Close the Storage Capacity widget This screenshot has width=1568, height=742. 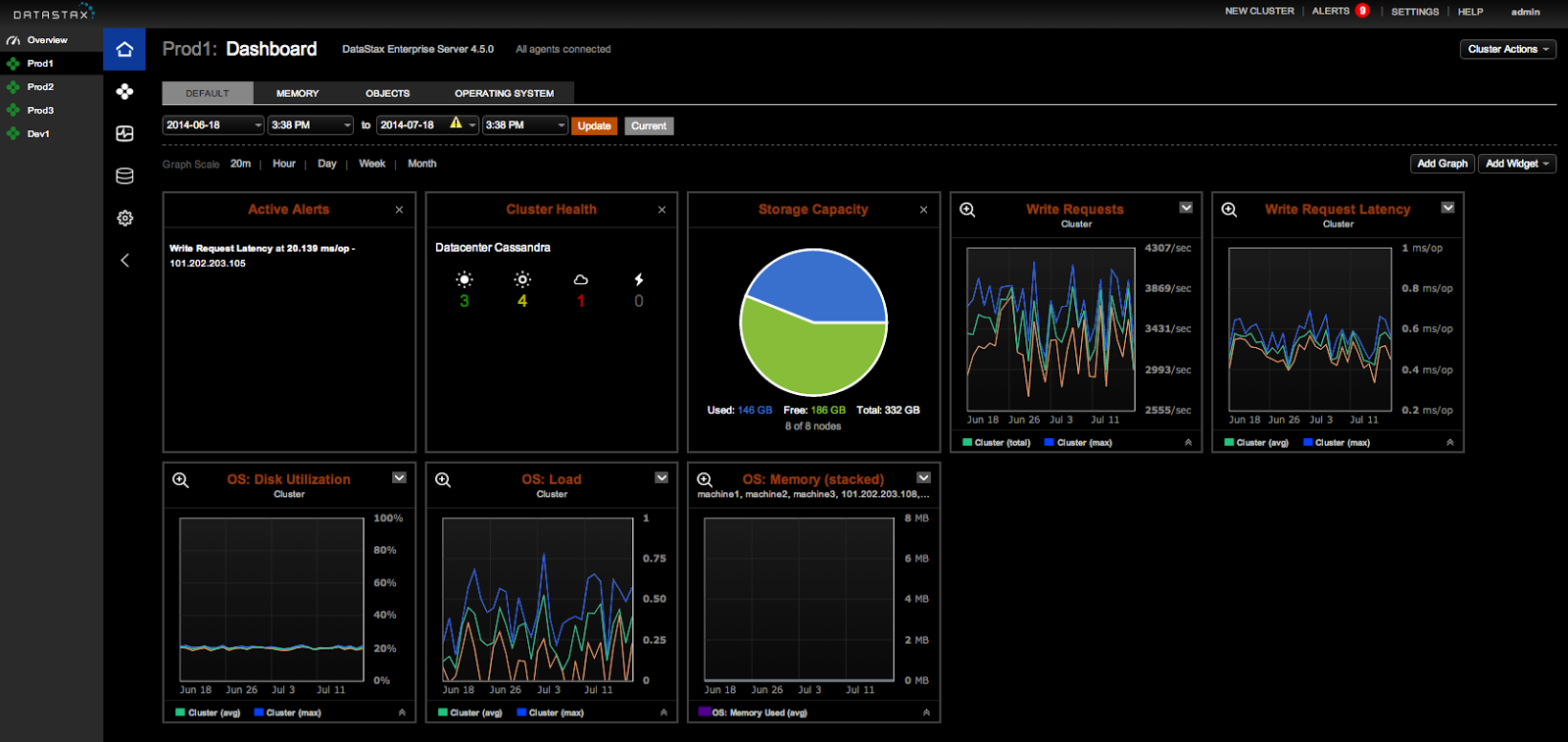pyautogui.click(x=923, y=210)
